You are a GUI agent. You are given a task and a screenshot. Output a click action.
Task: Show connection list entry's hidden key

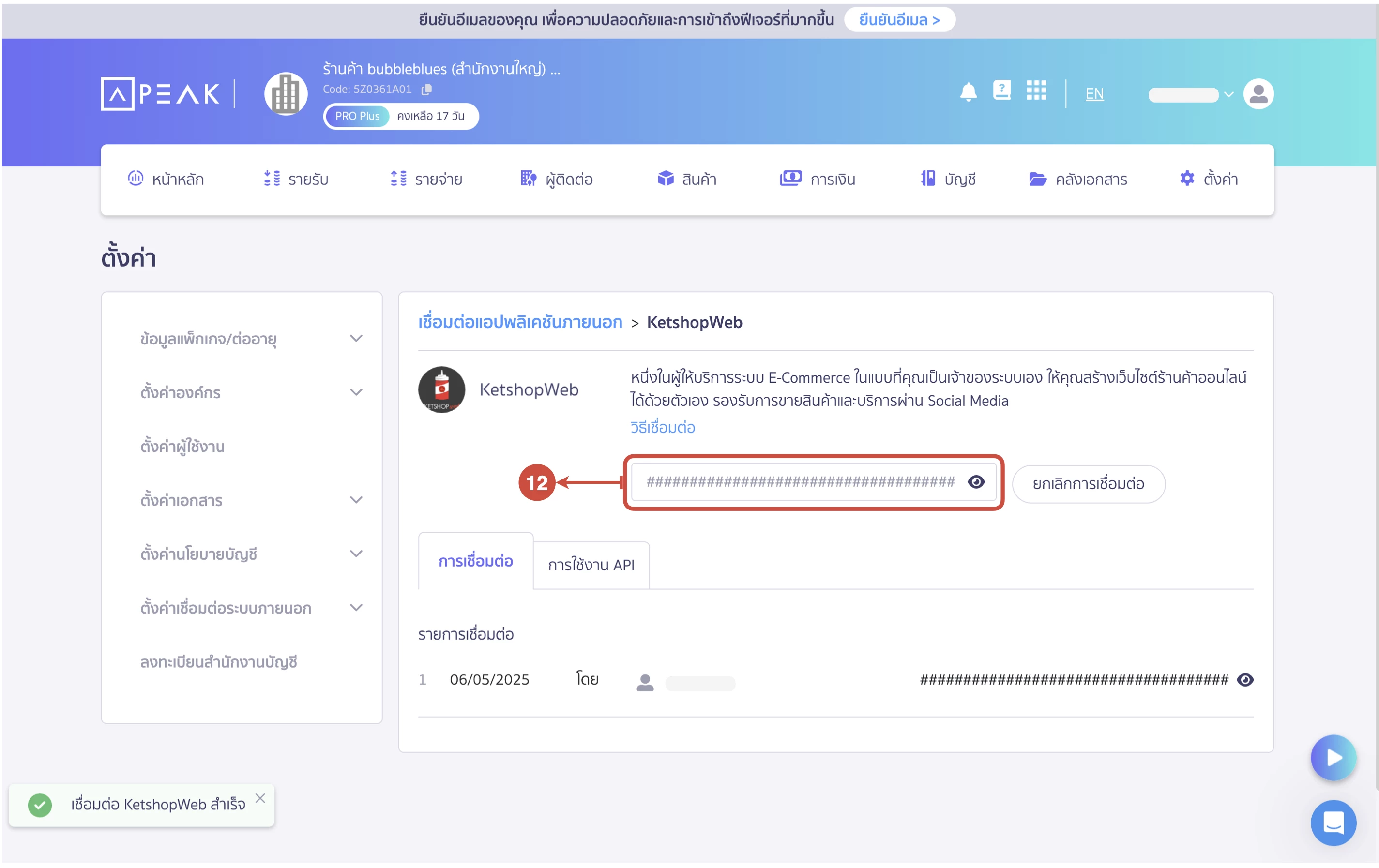point(1245,680)
